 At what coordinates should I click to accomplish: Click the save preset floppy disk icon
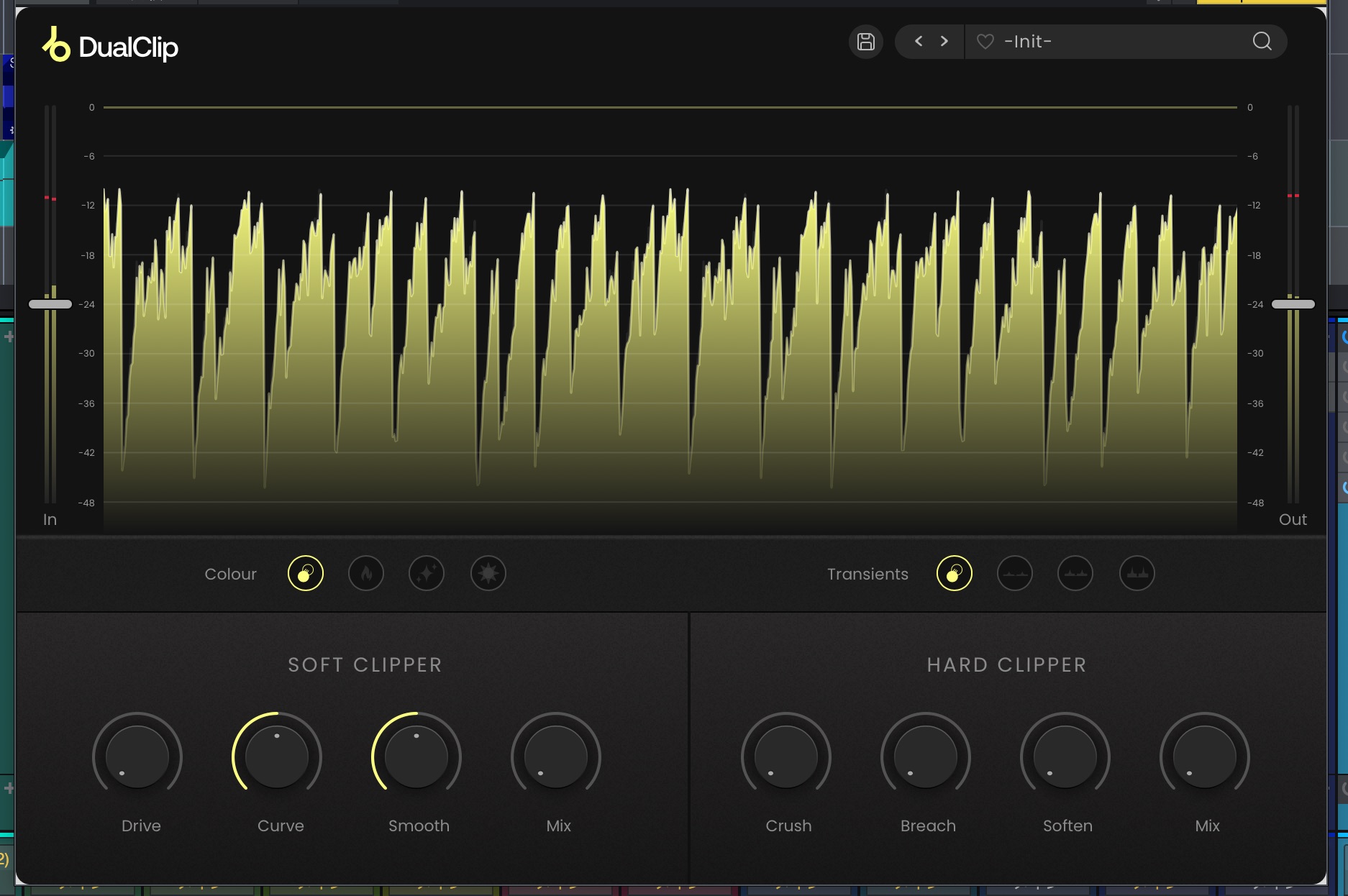(866, 42)
